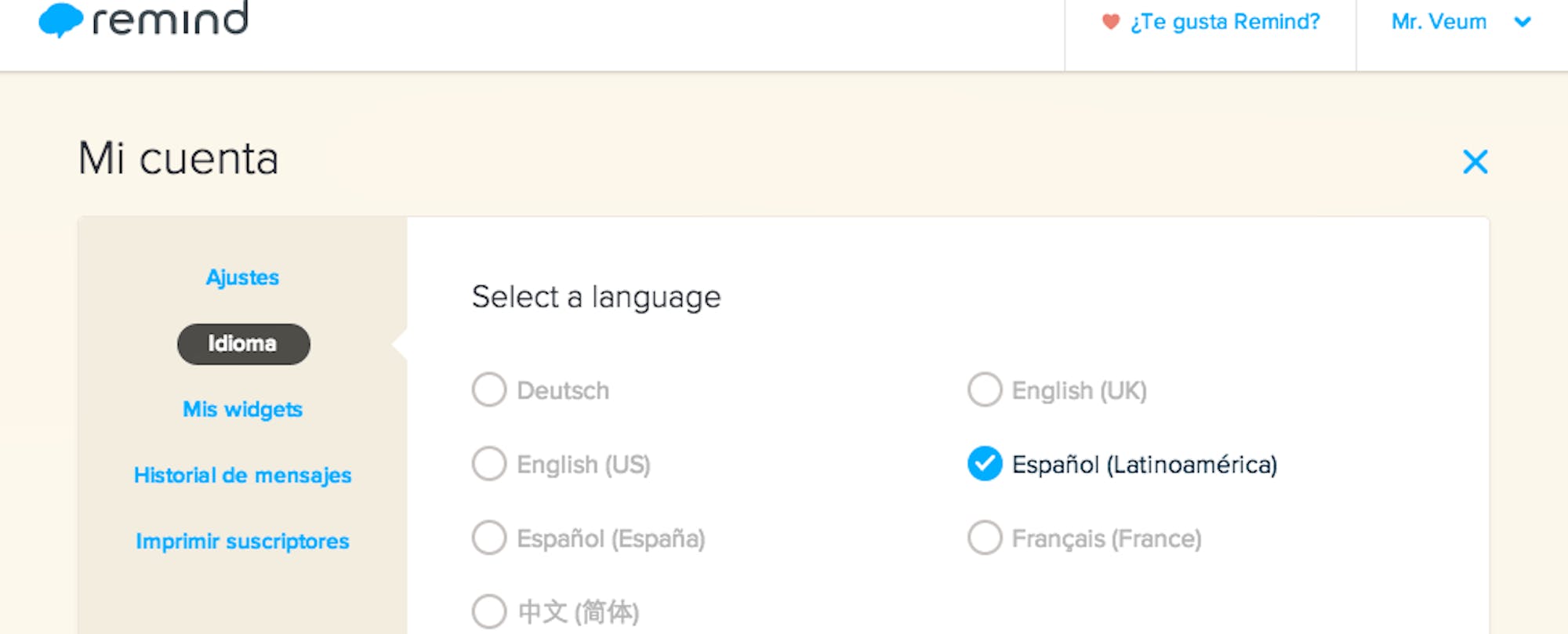Open the Ajustes section

pyautogui.click(x=242, y=277)
